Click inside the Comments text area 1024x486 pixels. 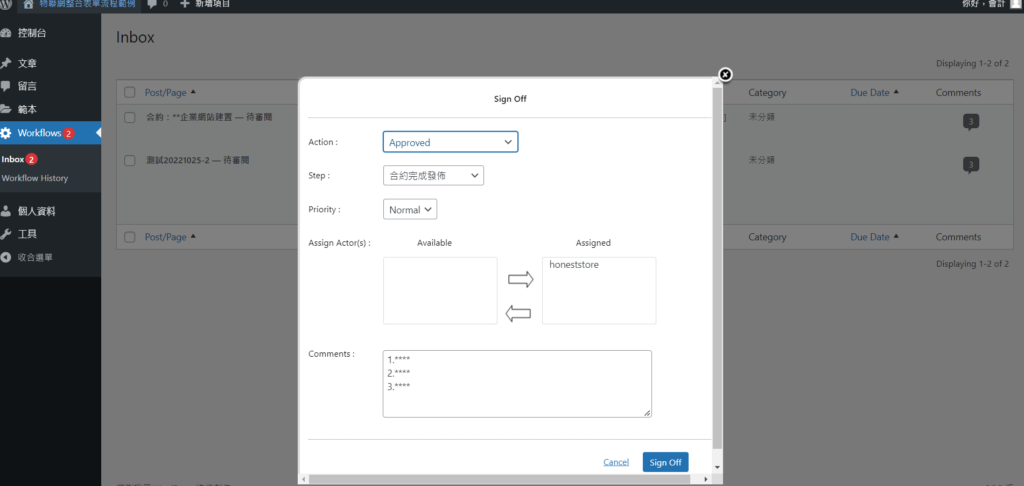pos(517,384)
